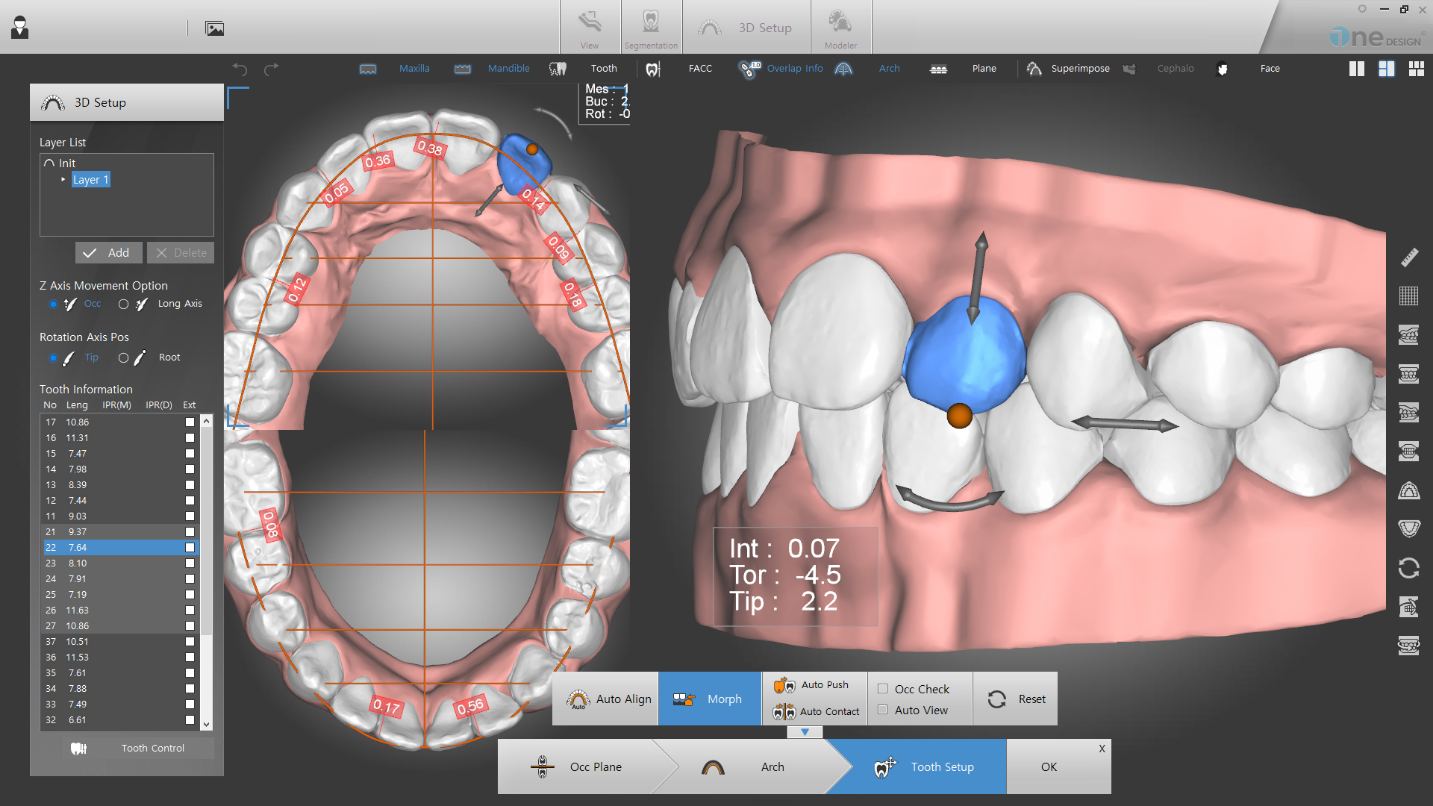Select the arch-shaped view icon in the right sidebar
Image resolution: width=1433 pixels, height=806 pixels.
[1408, 490]
